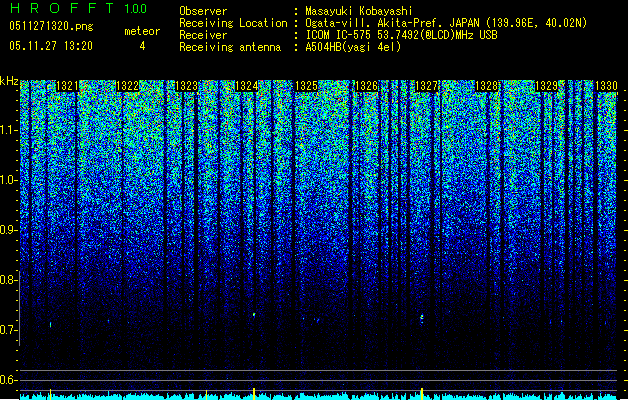The image size is (629, 400).
Task: Click the 1329 time label
Action: pos(546,86)
